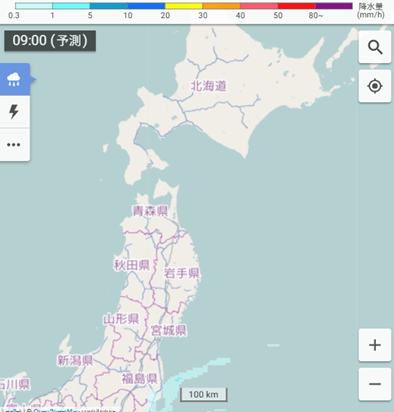Select the rain cloud precipitation layer
The height and width of the screenshot is (412, 394).
[x=14, y=79]
